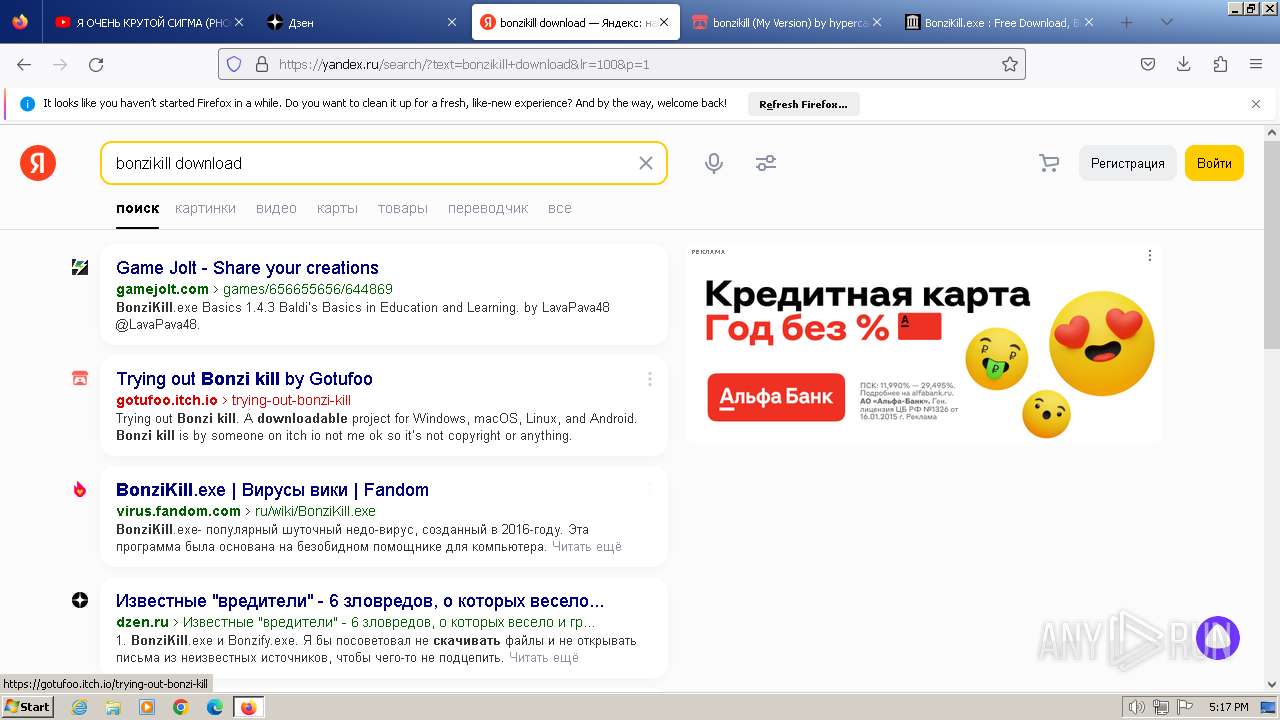Select the товары search category
Viewport: 1280px width, 720px height.
coord(403,208)
